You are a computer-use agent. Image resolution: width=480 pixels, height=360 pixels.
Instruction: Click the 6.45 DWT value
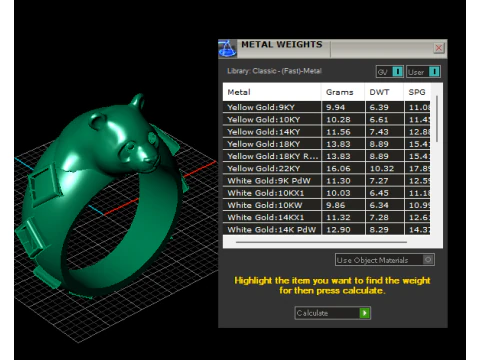(379, 193)
